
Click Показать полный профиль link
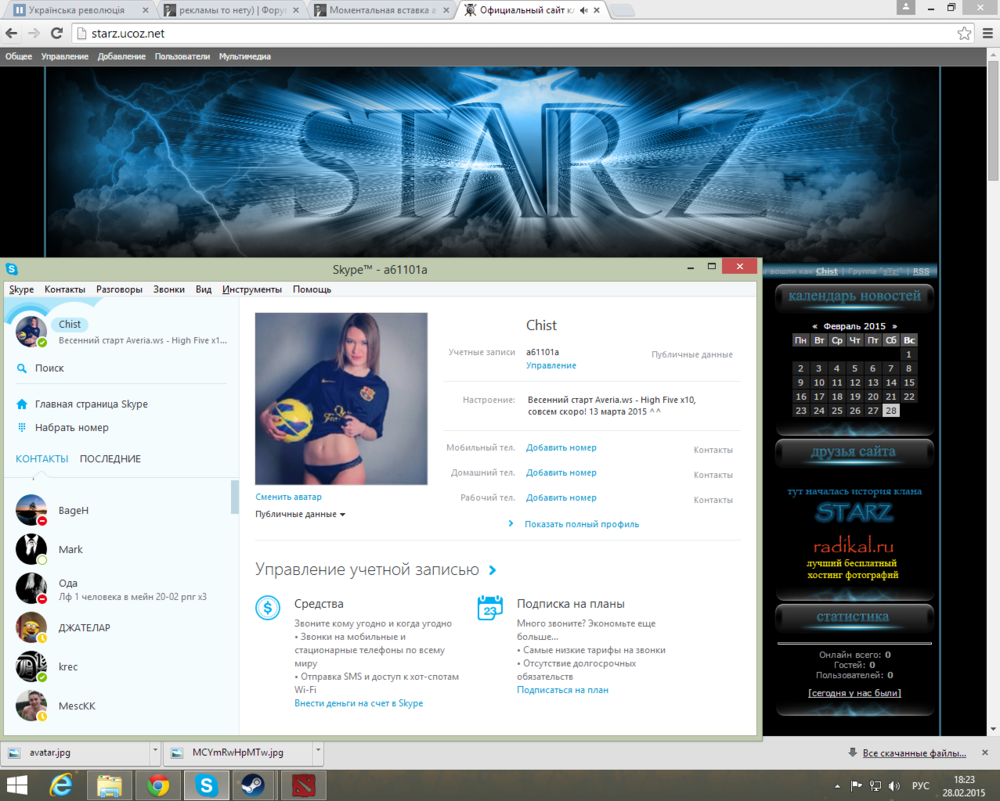click(x=581, y=524)
